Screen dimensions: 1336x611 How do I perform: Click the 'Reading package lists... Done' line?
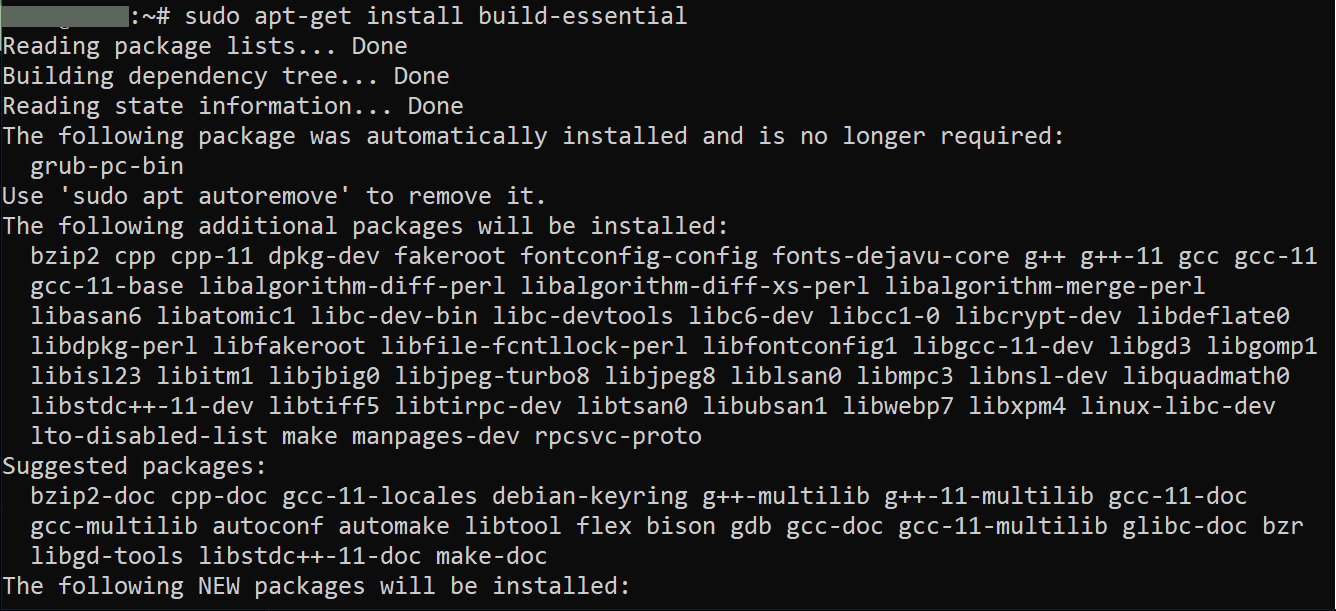pyautogui.click(x=205, y=46)
